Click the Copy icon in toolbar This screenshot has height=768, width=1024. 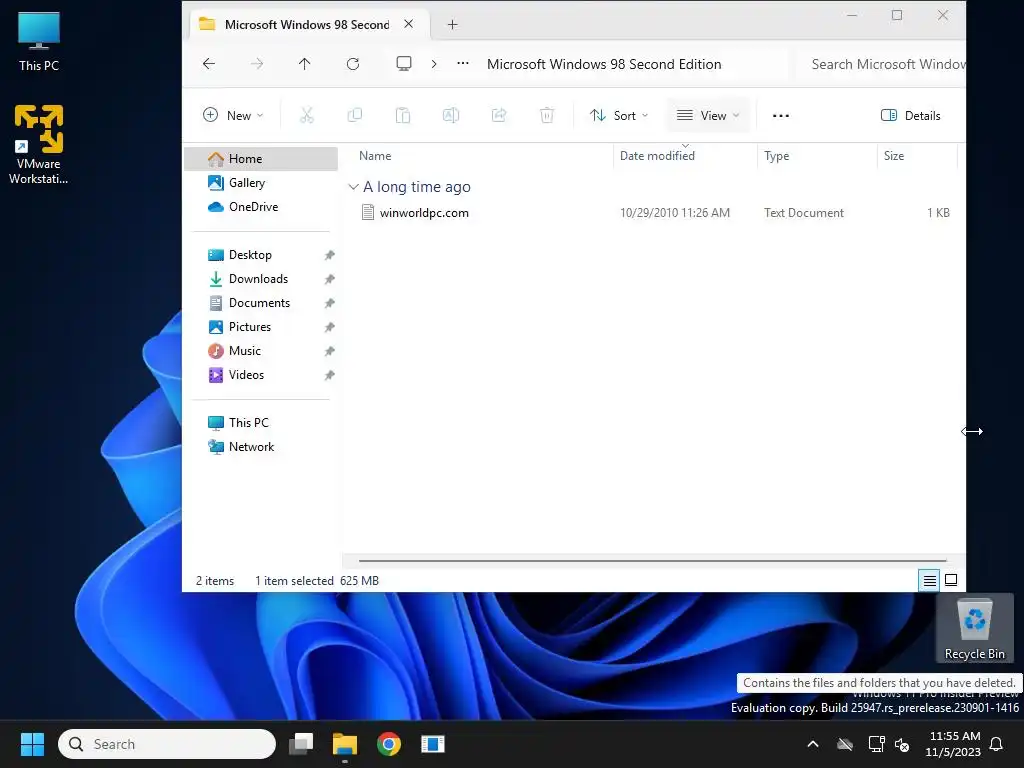(355, 116)
